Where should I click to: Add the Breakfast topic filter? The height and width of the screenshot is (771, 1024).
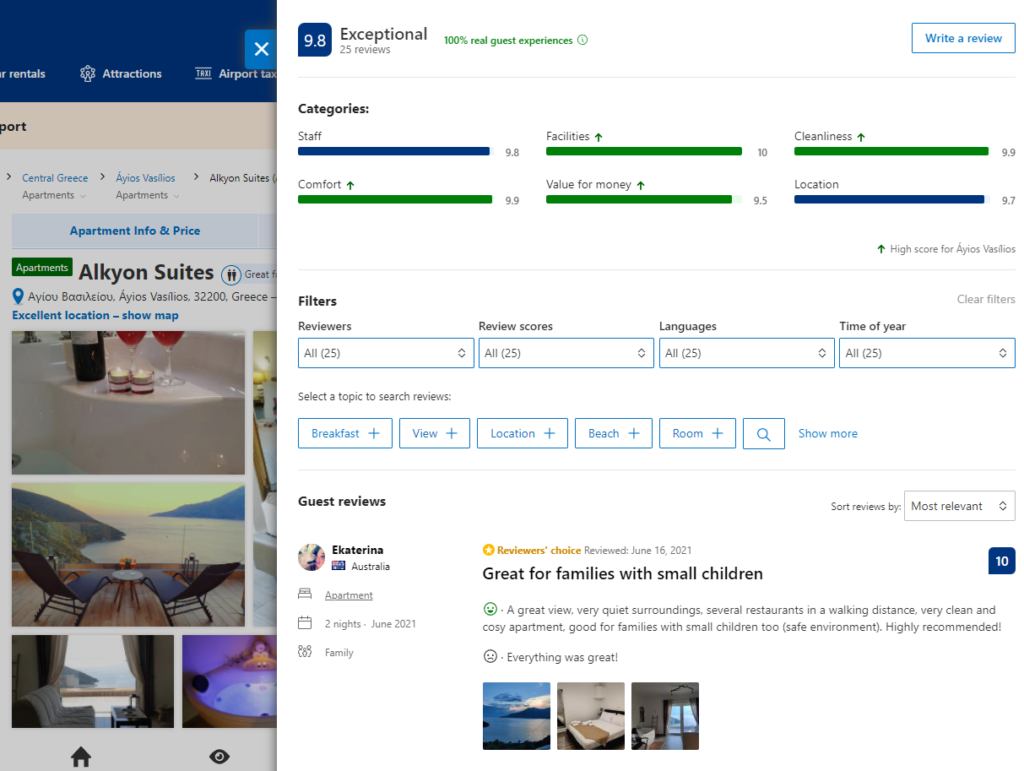coord(345,433)
